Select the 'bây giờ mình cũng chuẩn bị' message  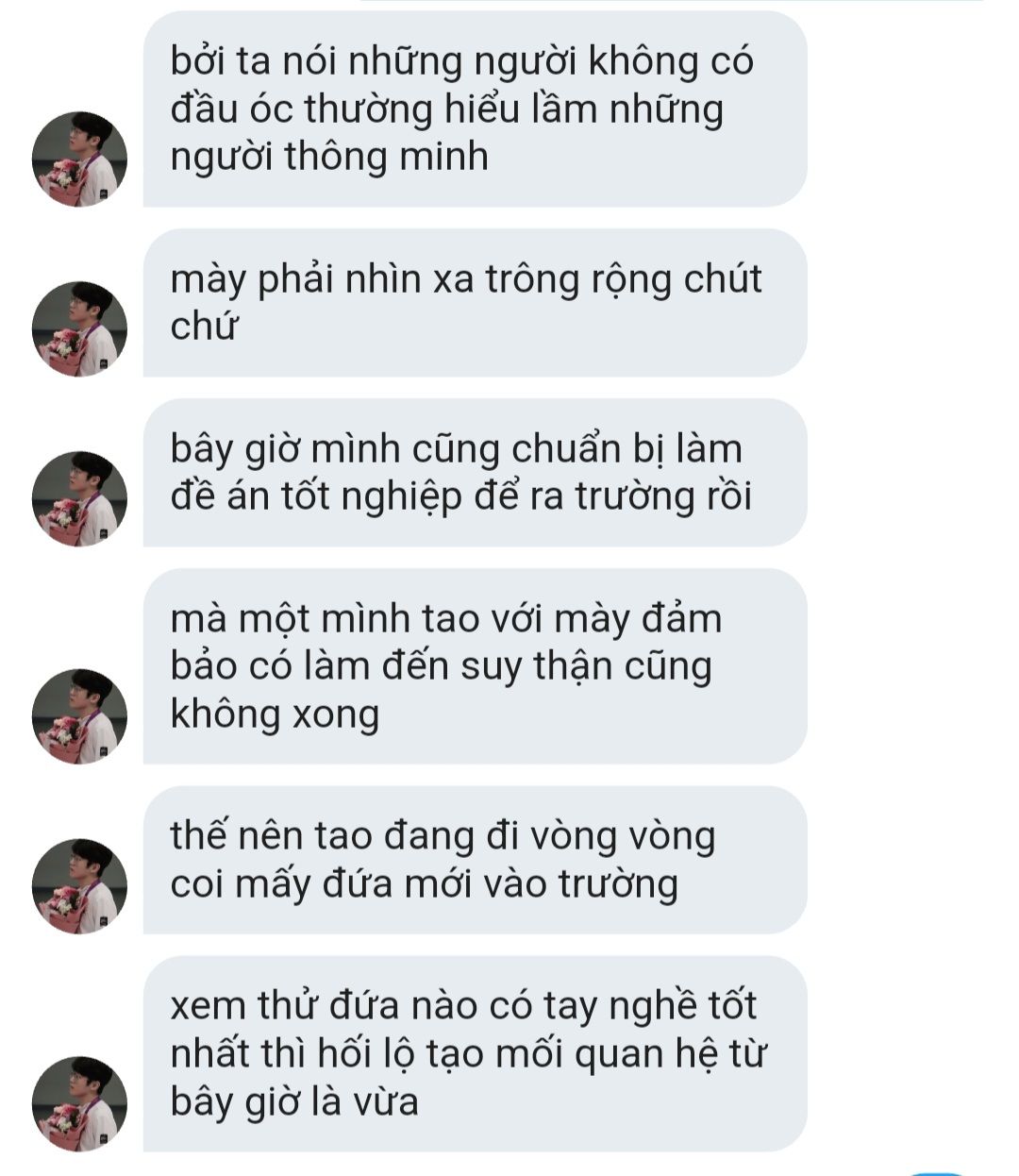pos(475,473)
